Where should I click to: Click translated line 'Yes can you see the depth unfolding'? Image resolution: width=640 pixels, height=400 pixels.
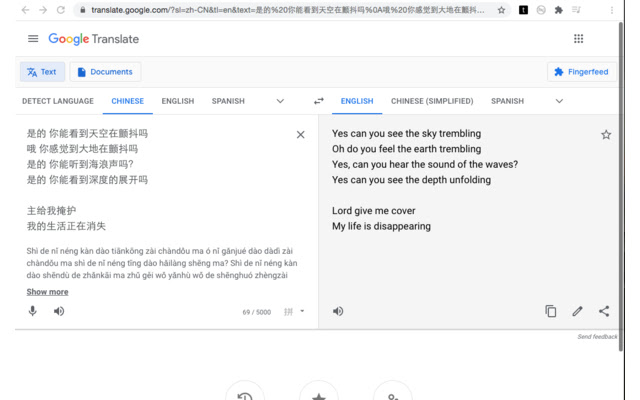click(x=411, y=180)
